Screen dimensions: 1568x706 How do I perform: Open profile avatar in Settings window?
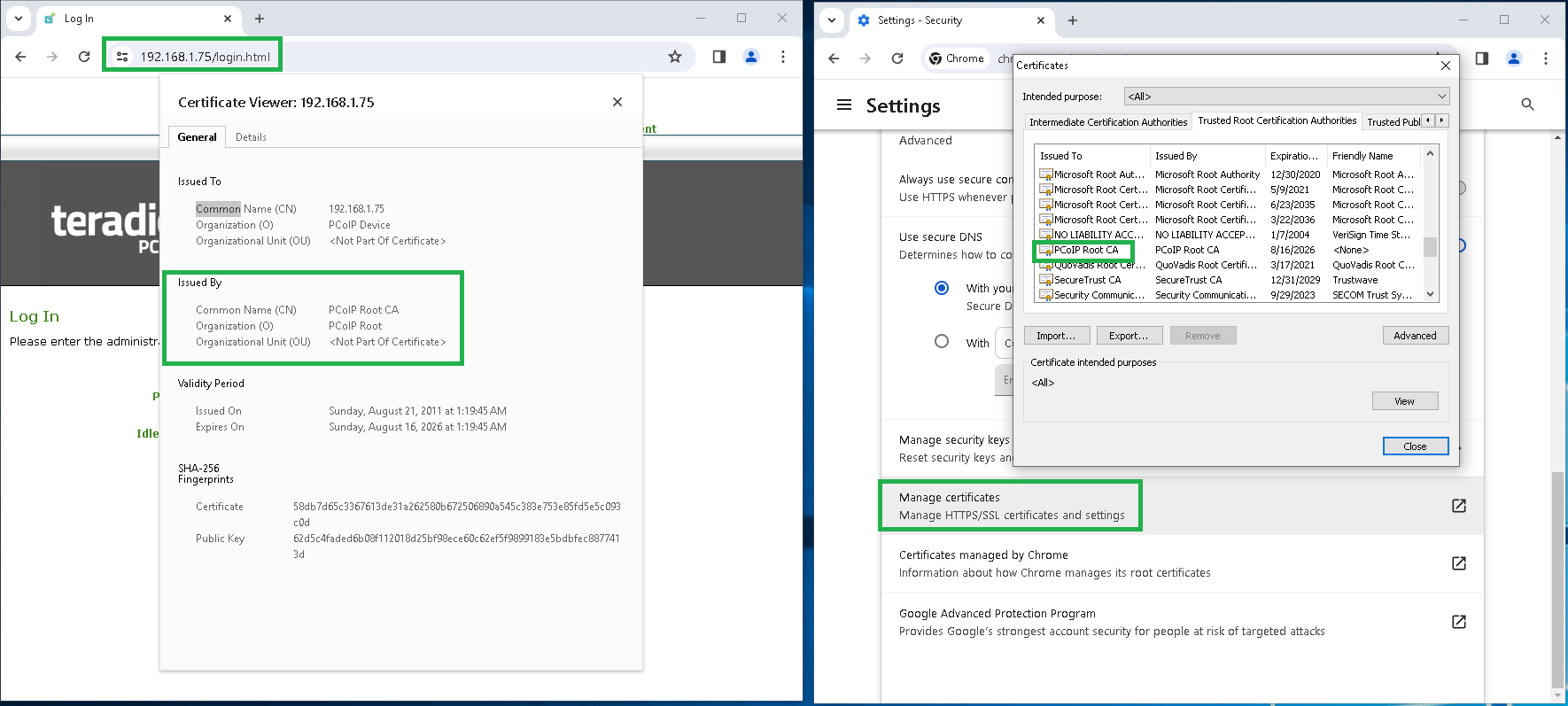click(1514, 58)
